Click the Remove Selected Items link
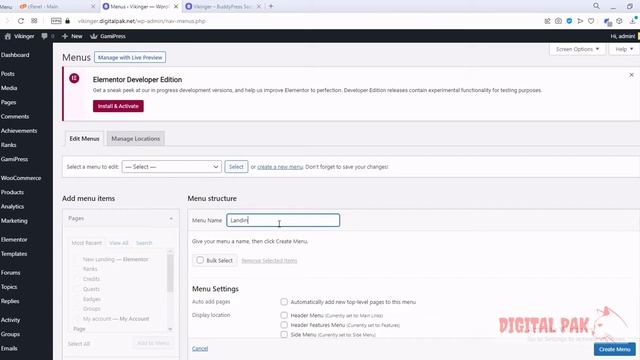Image resolution: width=640 pixels, height=360 pixels. coord(269,260)
